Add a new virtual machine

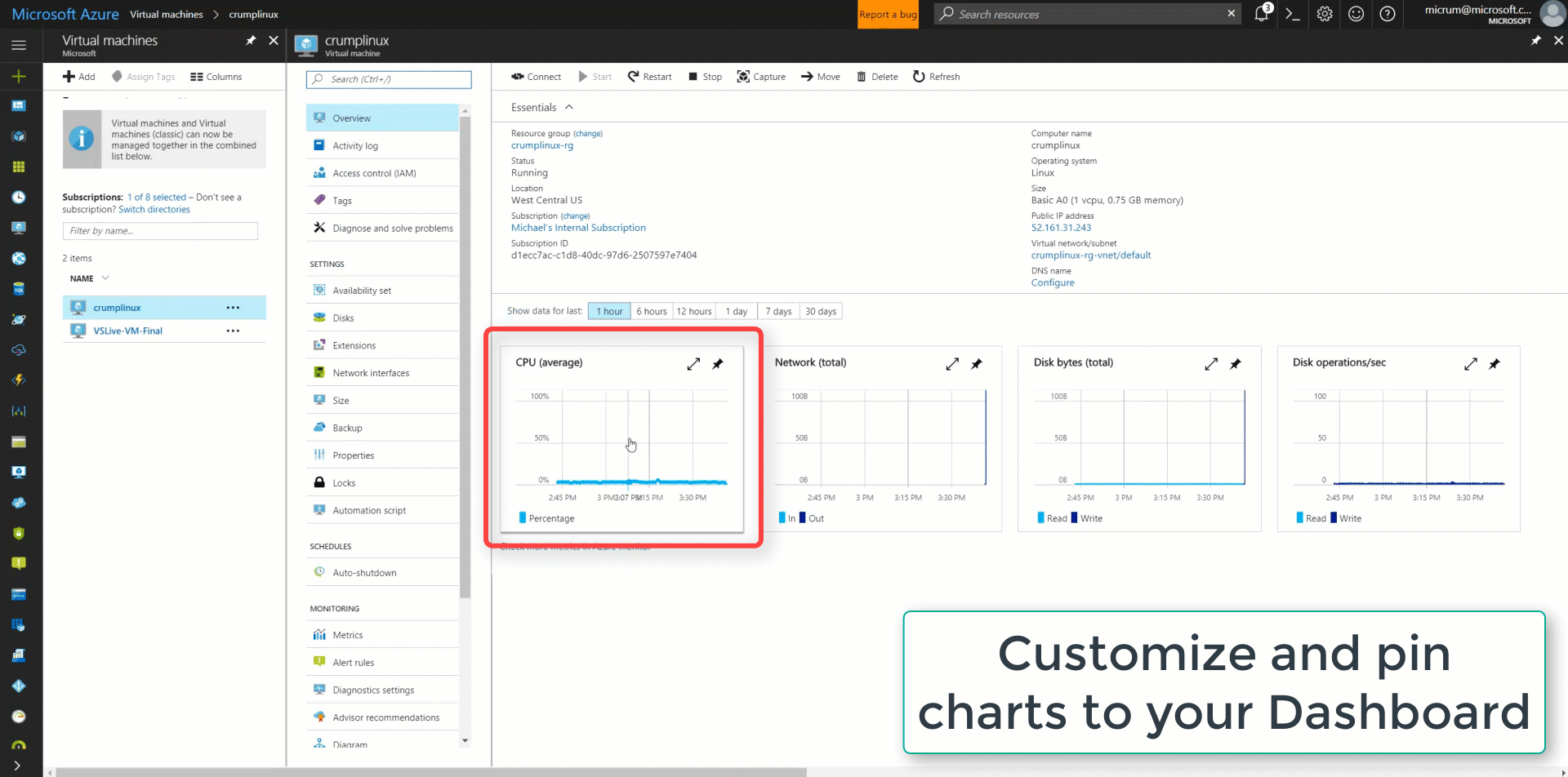click(79, 77)
